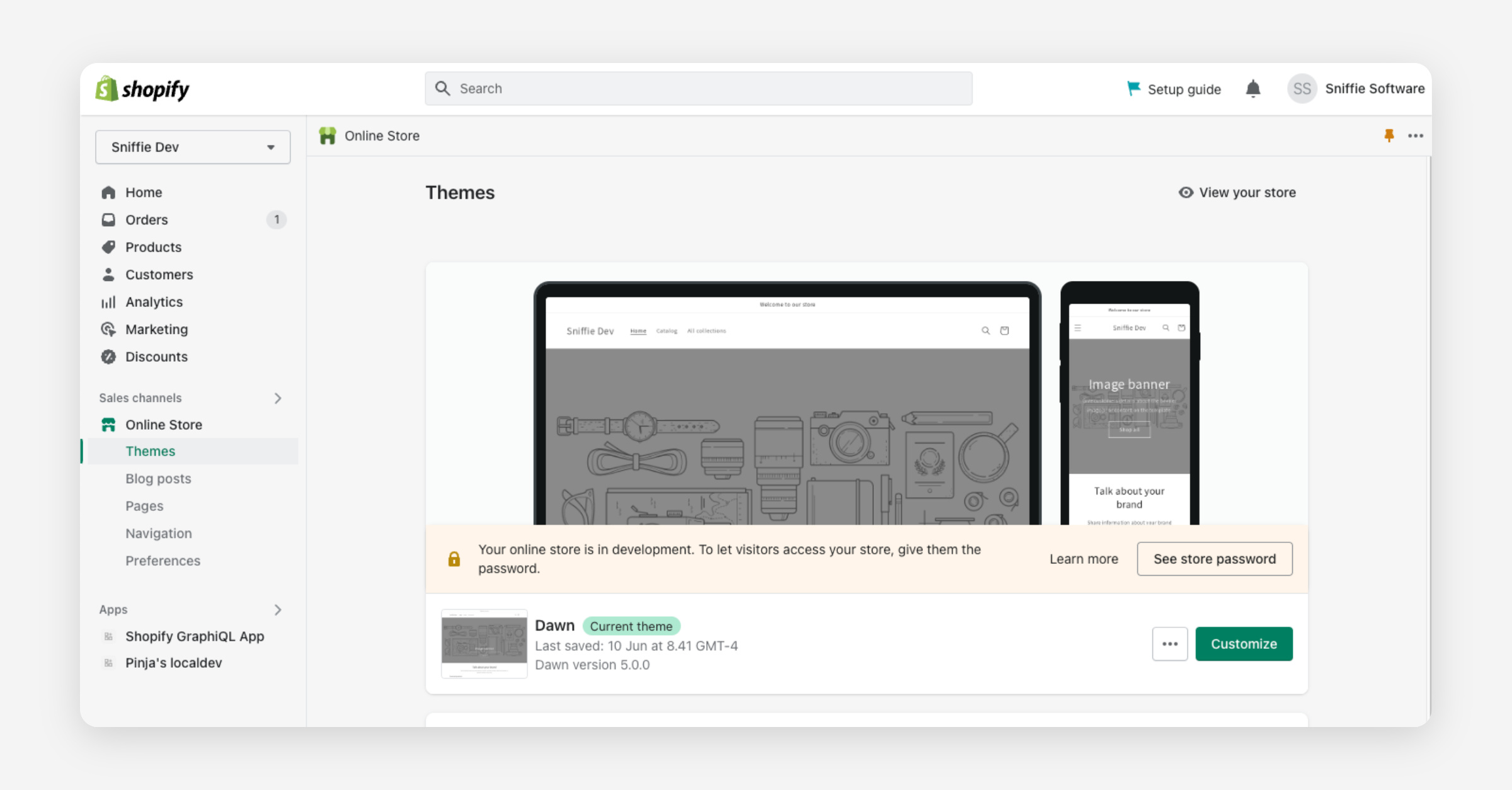
Task: Expand the Sales channels section
Action: 277,398
